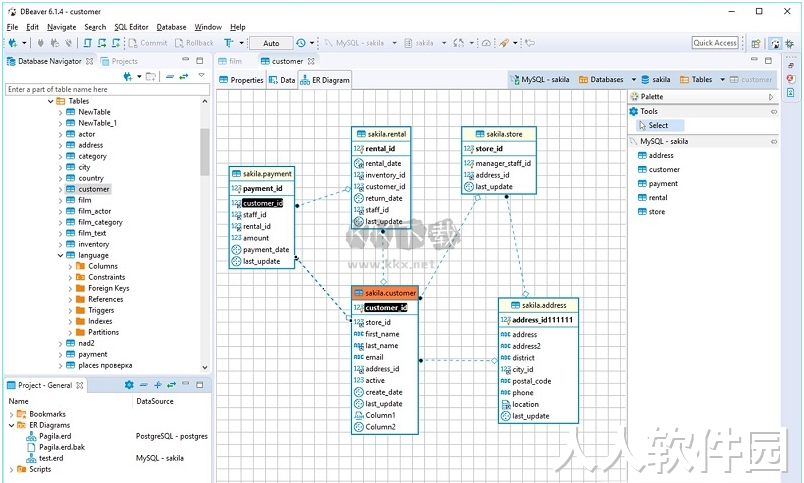Open the Database Navigator view menu triangle
The height and width of the screenshot is (483, 804).
click(x=202, y=76)
